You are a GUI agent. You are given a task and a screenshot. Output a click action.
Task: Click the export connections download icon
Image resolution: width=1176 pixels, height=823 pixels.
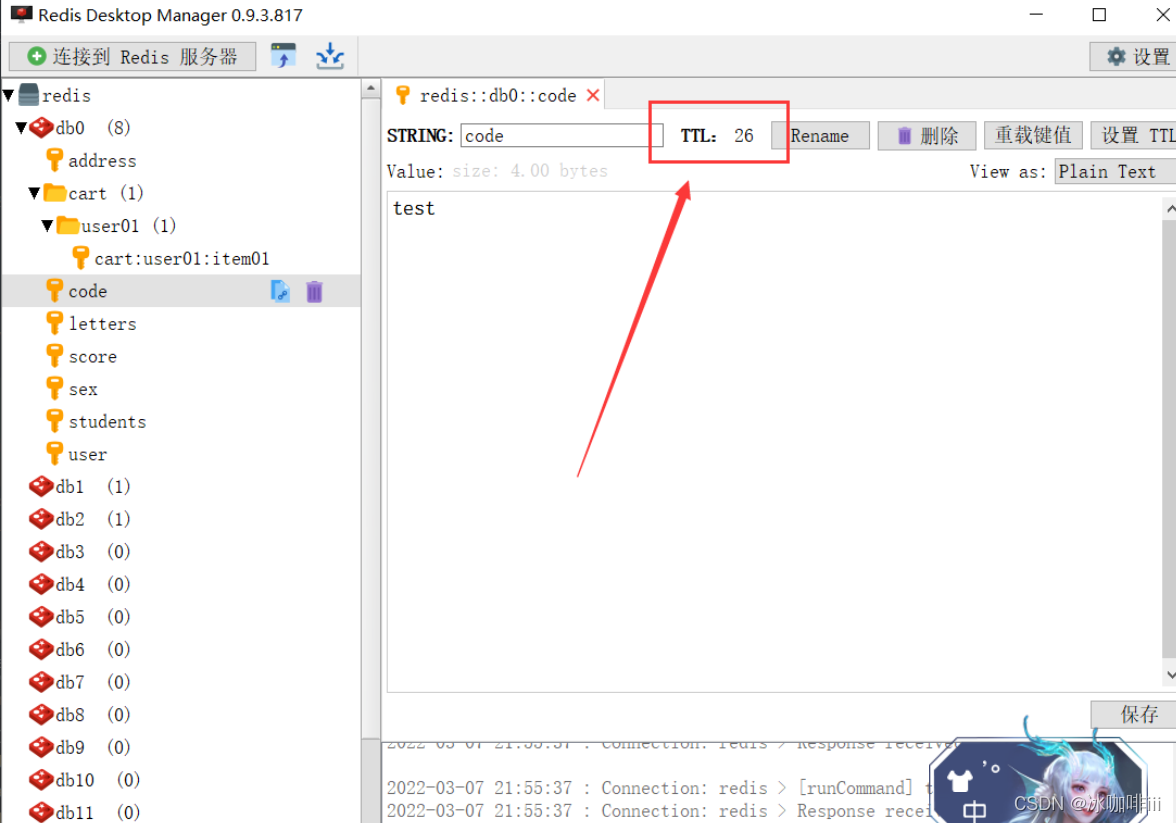pos(330,56)
